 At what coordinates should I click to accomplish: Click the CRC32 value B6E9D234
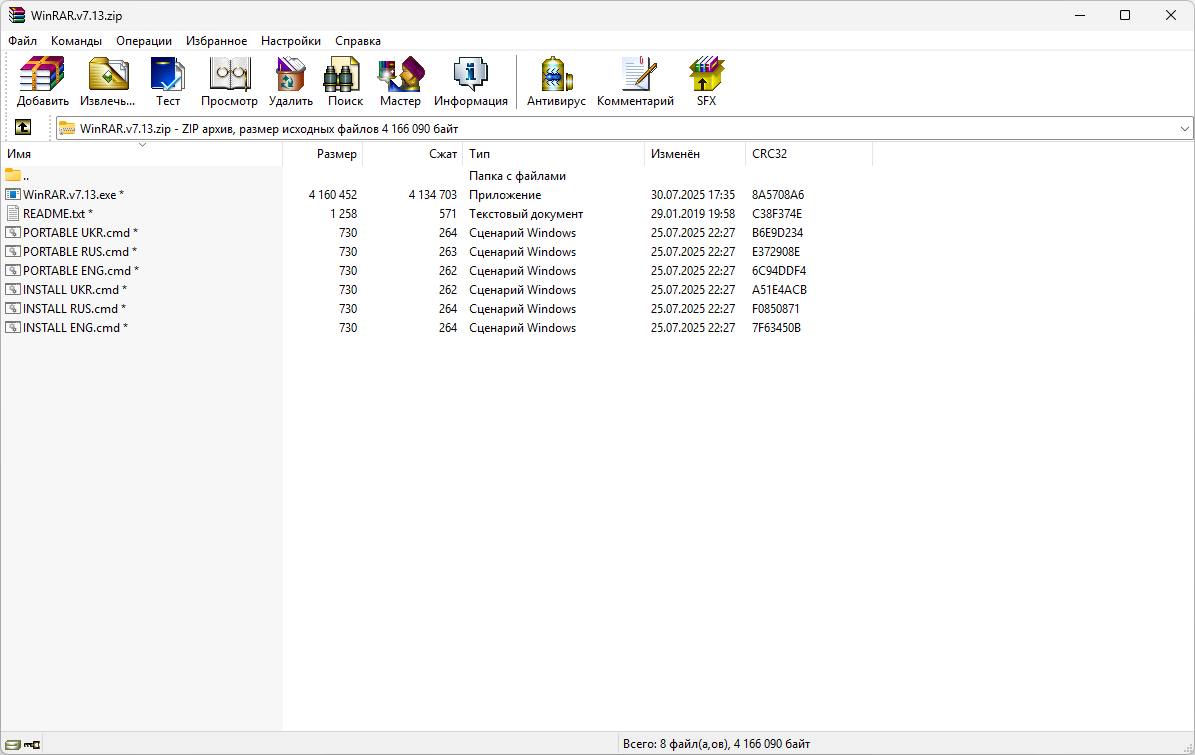pos(777,233)
